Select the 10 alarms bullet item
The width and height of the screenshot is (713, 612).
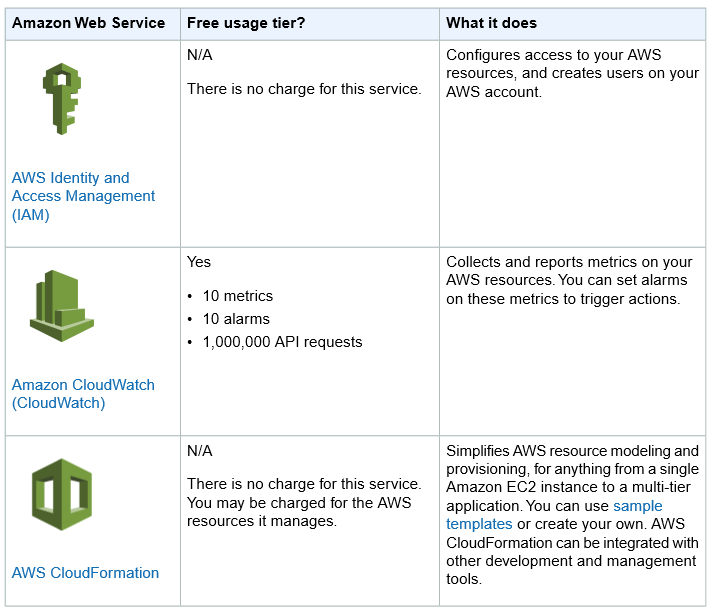pos(236,319)
